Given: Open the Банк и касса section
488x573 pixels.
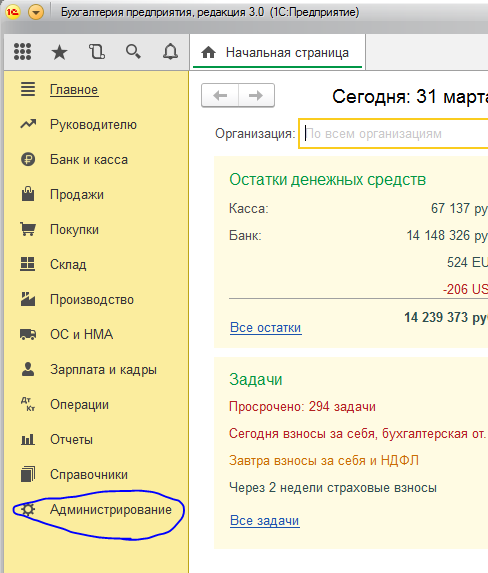Looking at the screenshot, I should (89, 160).
